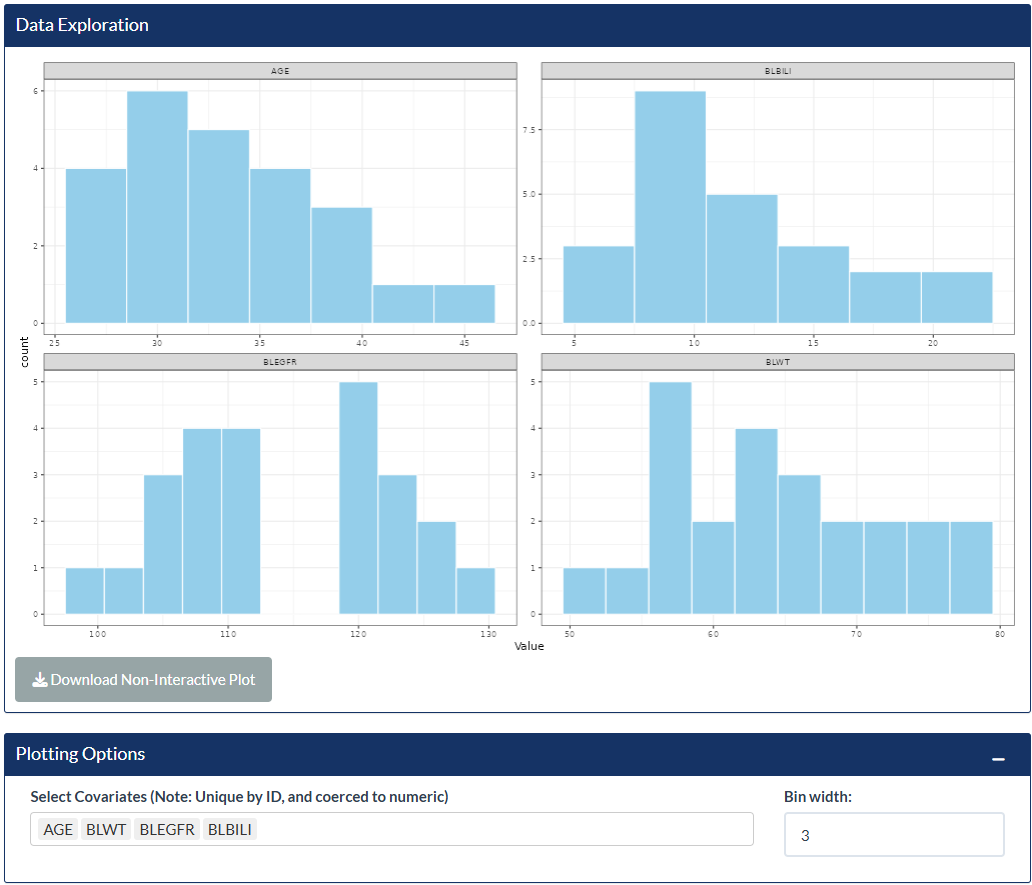Image resolution: width=1032 pixels, height=885 pixels.
Task: Click the AGE facet title strip
Action: point(280,71)
